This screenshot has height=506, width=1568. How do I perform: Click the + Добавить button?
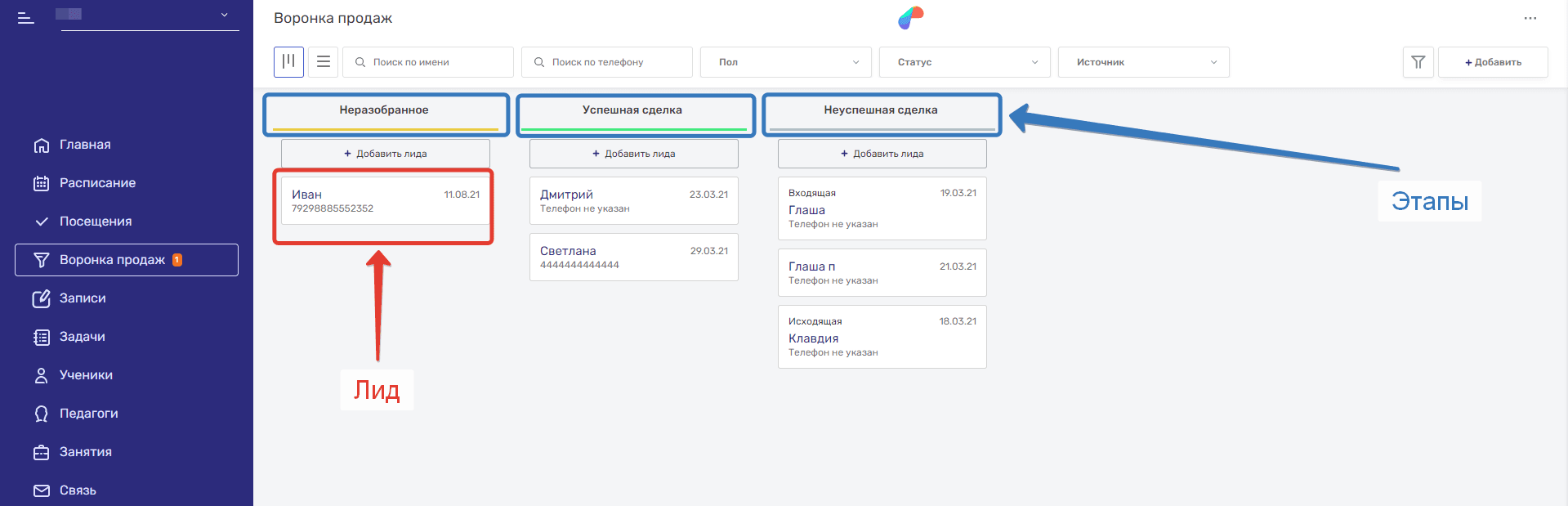1492,62
